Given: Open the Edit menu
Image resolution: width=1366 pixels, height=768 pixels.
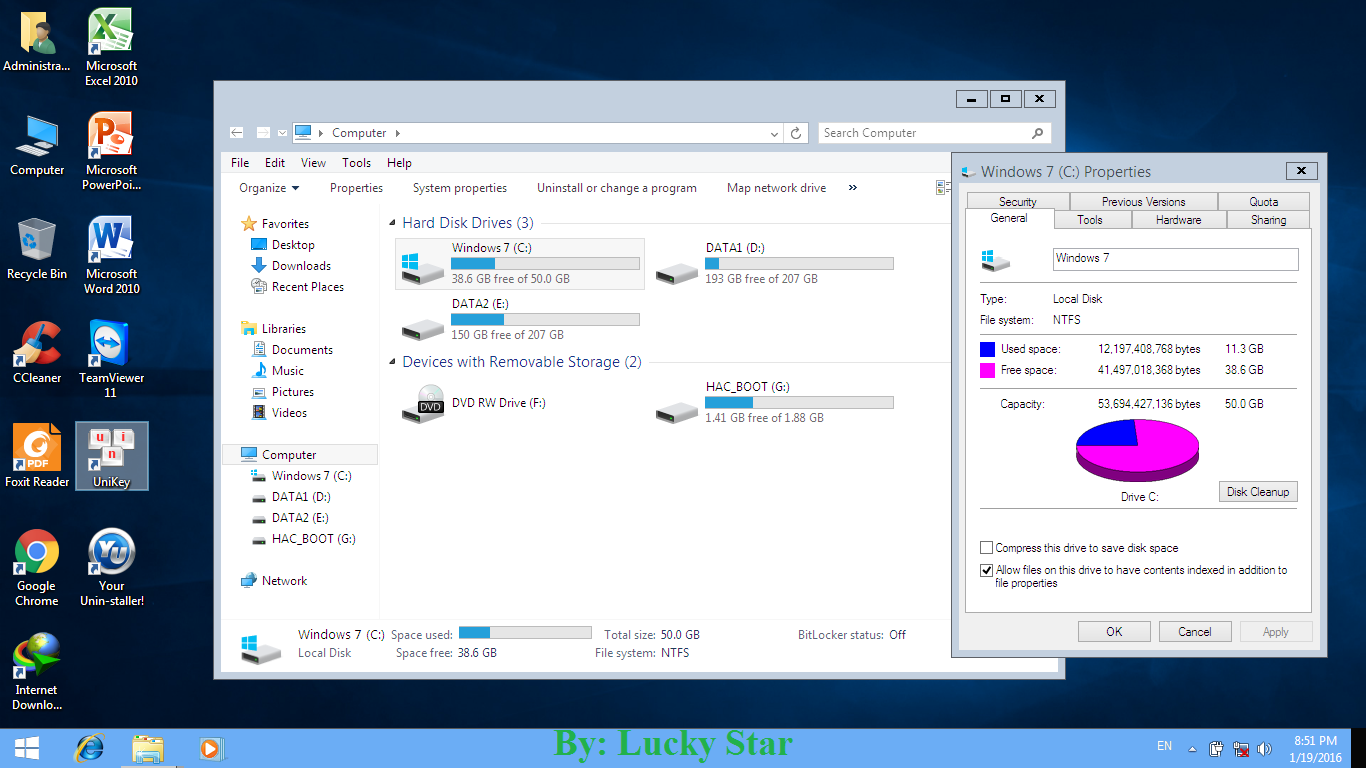Looking at the screenshot, I should (275, 163).
